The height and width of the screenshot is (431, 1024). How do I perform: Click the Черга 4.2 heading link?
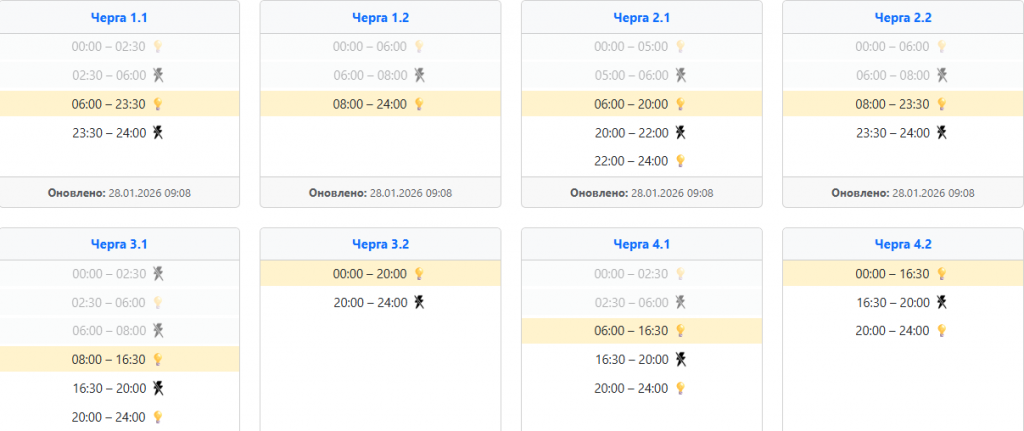tap(903, 244)
